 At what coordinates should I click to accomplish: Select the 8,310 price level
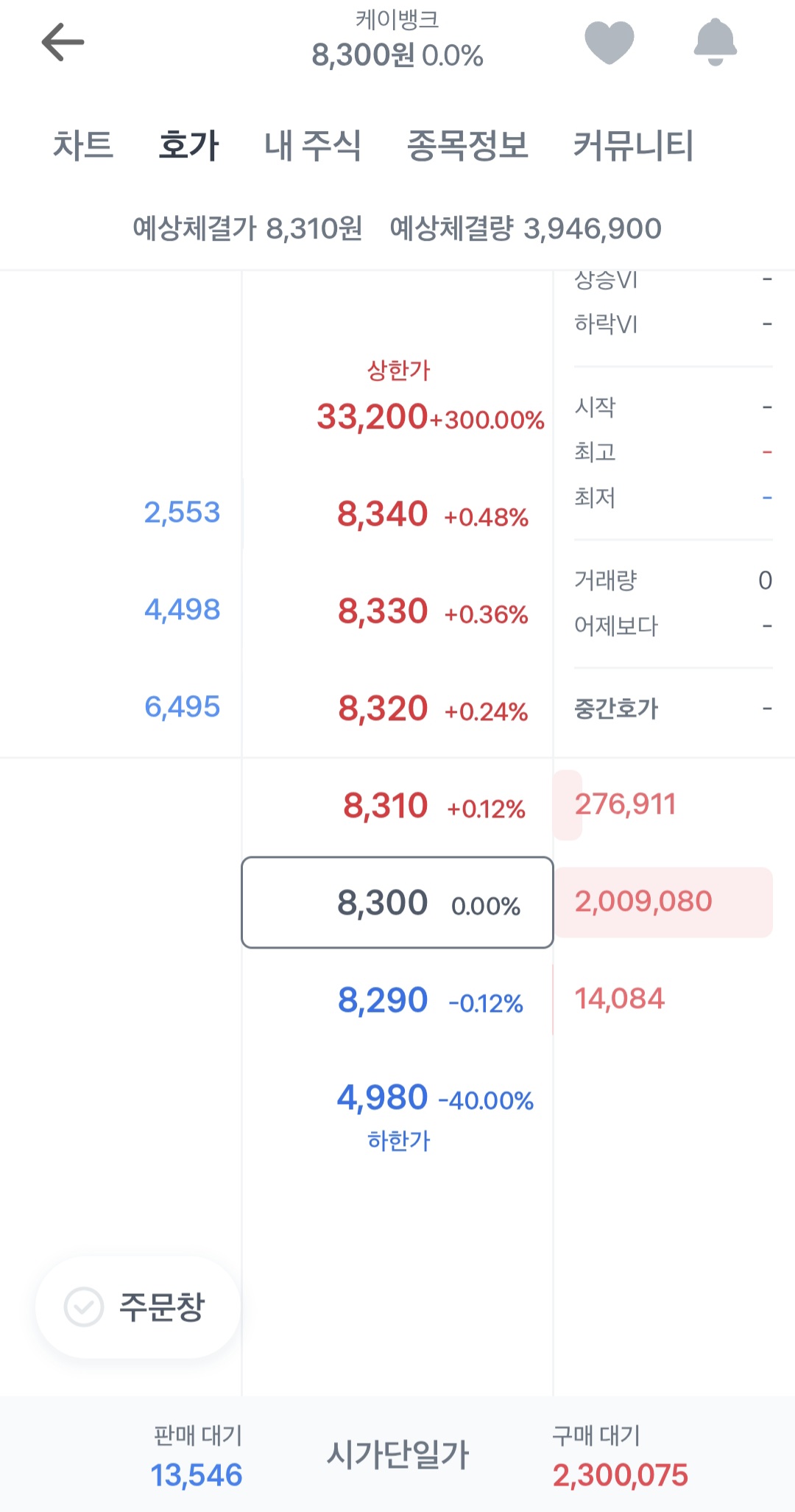coord(397,806)
